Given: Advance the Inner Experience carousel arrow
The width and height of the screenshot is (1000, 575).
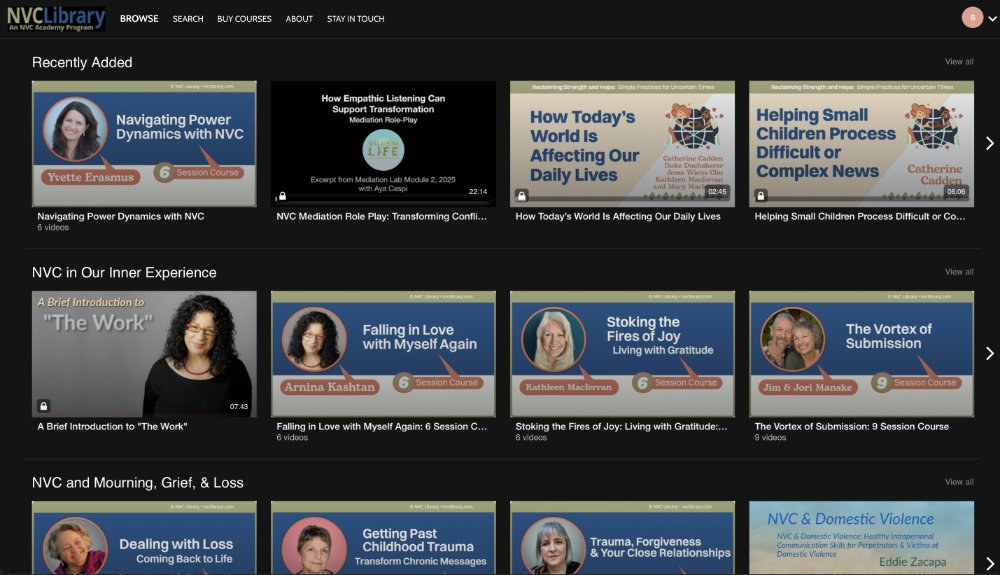Looking at the screenshot, I should (989, 353).
